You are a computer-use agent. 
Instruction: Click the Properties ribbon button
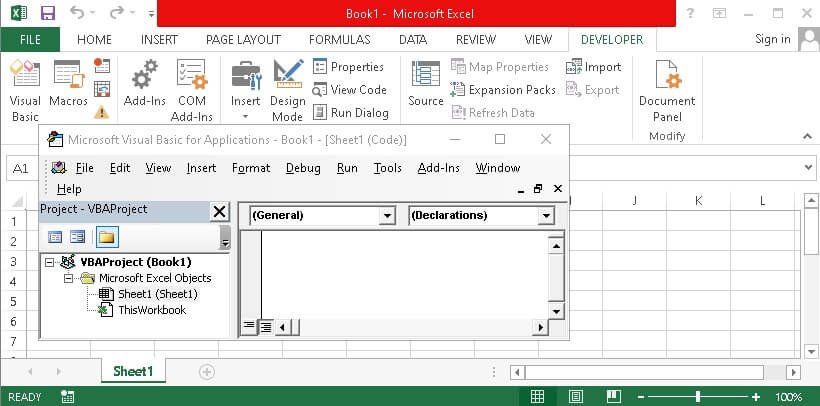(x=348, y=66)
